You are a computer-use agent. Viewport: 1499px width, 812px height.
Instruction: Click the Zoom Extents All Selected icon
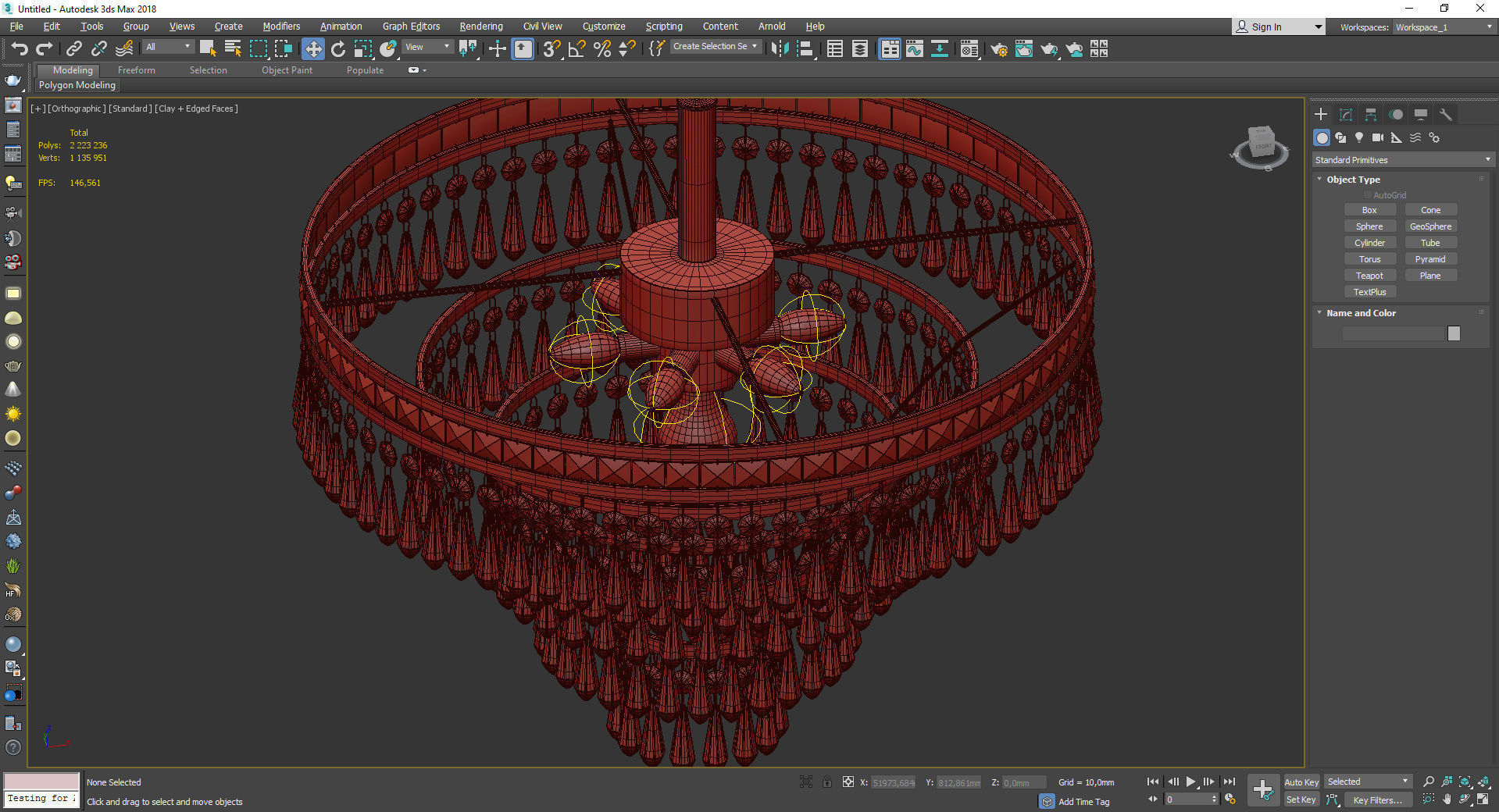1484,782
